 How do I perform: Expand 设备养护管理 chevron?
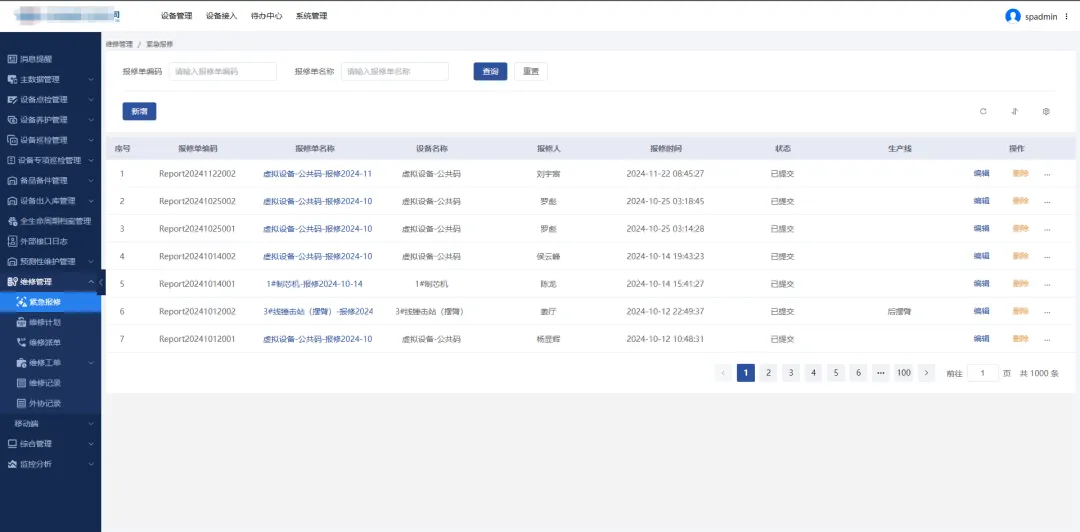[x=91, y=120]
